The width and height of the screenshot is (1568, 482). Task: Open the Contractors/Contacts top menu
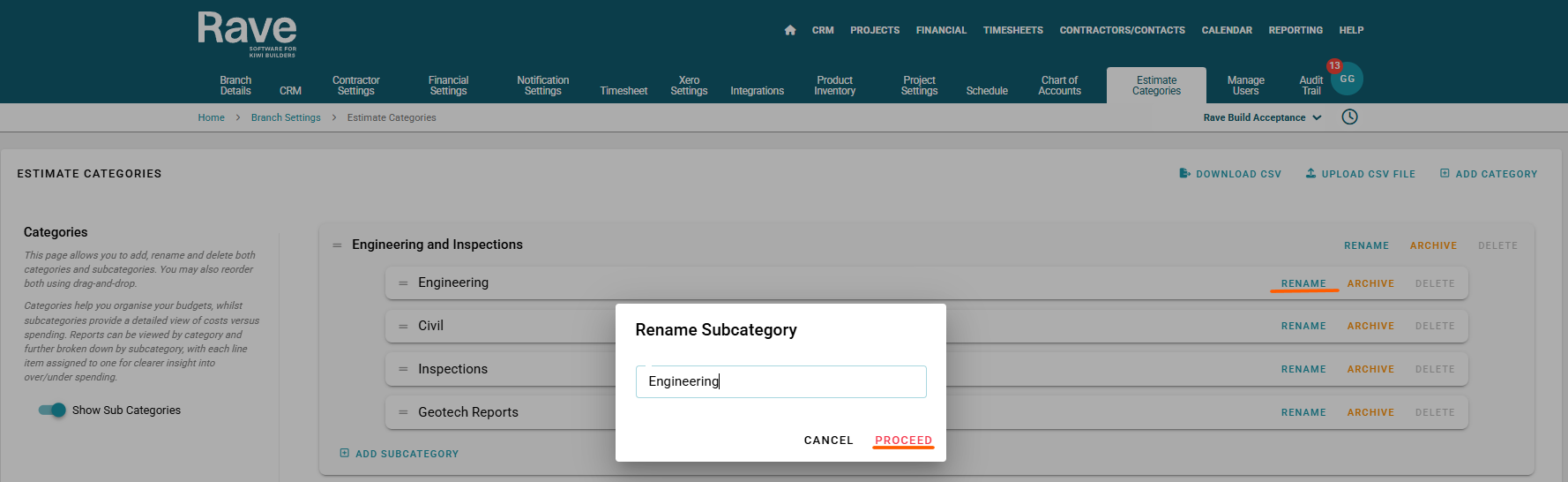pos(1122,30)
